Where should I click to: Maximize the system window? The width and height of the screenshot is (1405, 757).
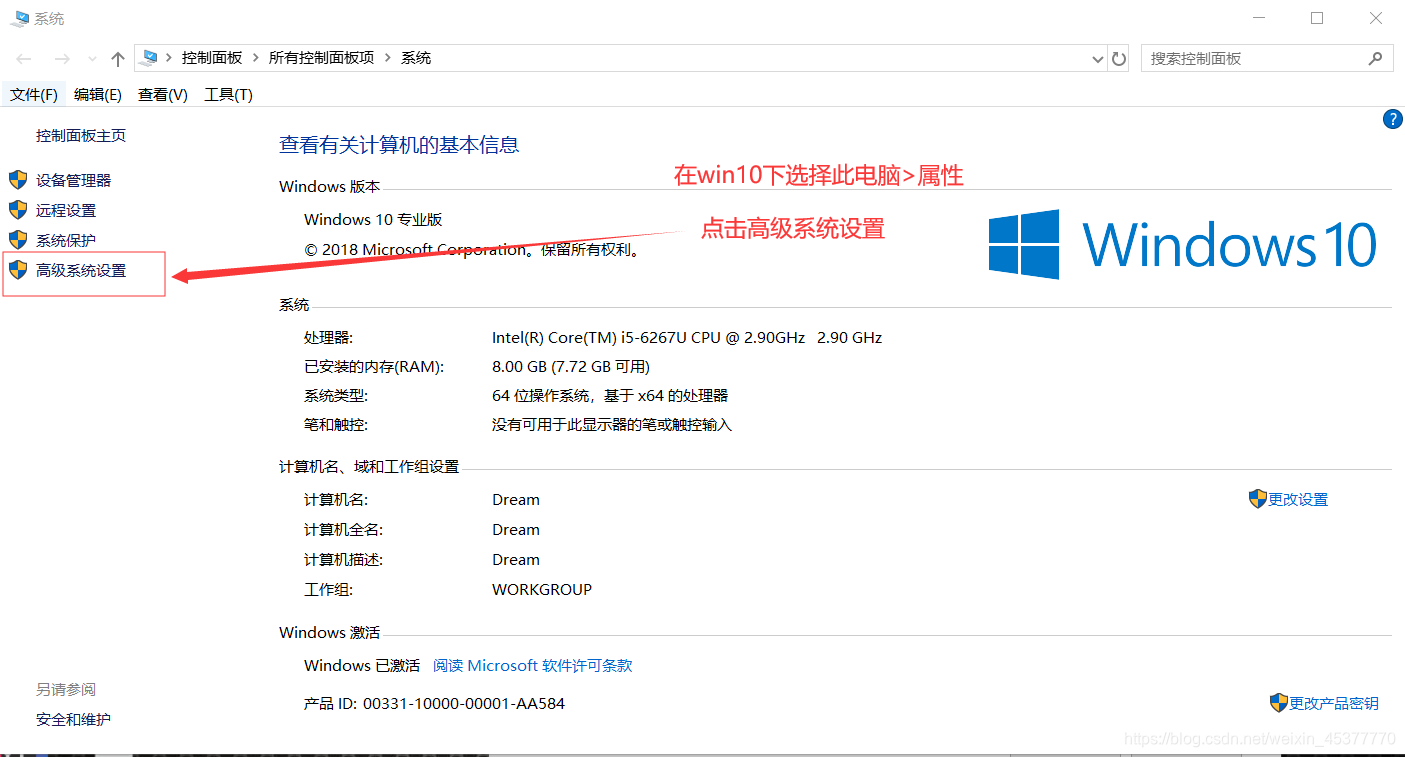[1317, 18]
